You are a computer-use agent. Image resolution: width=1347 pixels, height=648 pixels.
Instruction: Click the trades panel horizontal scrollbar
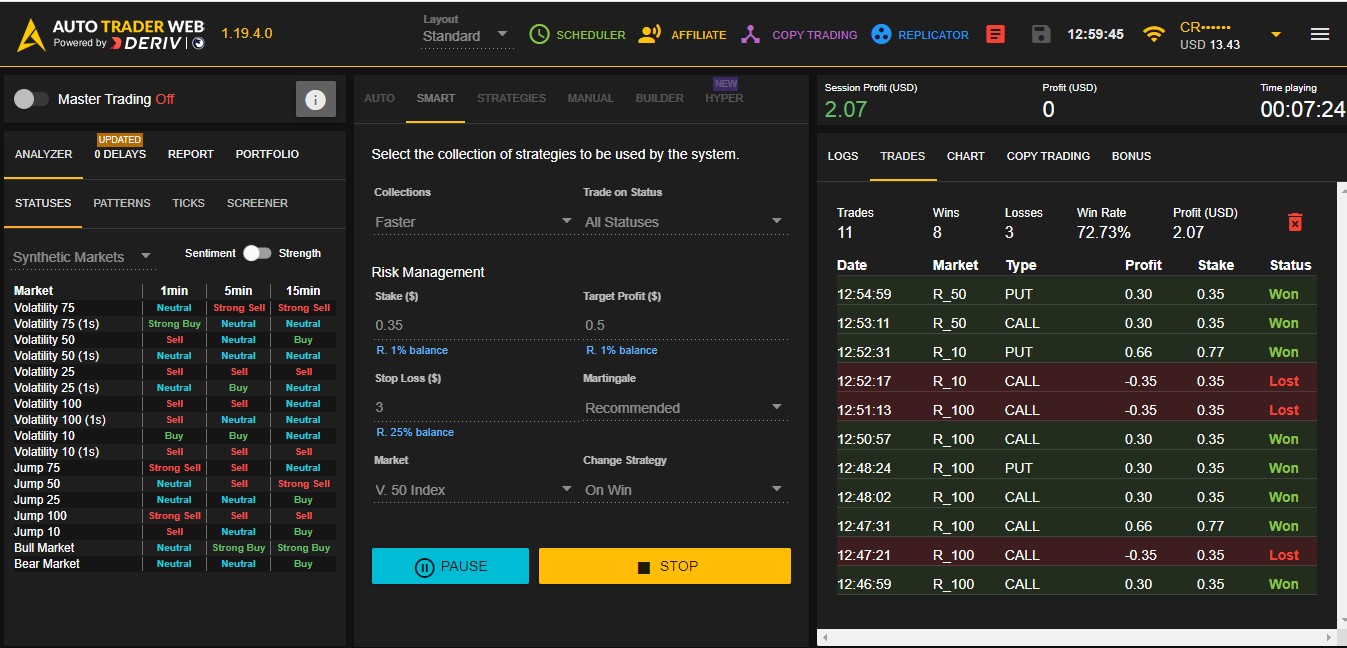pos(1075,637)
